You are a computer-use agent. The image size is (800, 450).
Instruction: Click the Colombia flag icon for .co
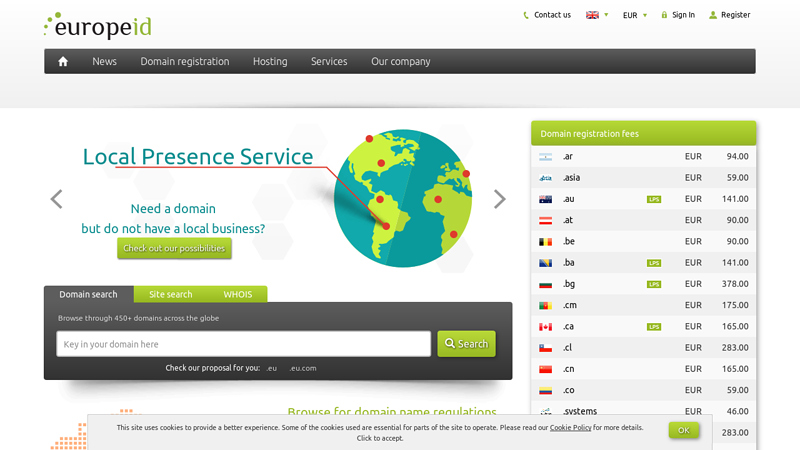[x=545, y=391]
